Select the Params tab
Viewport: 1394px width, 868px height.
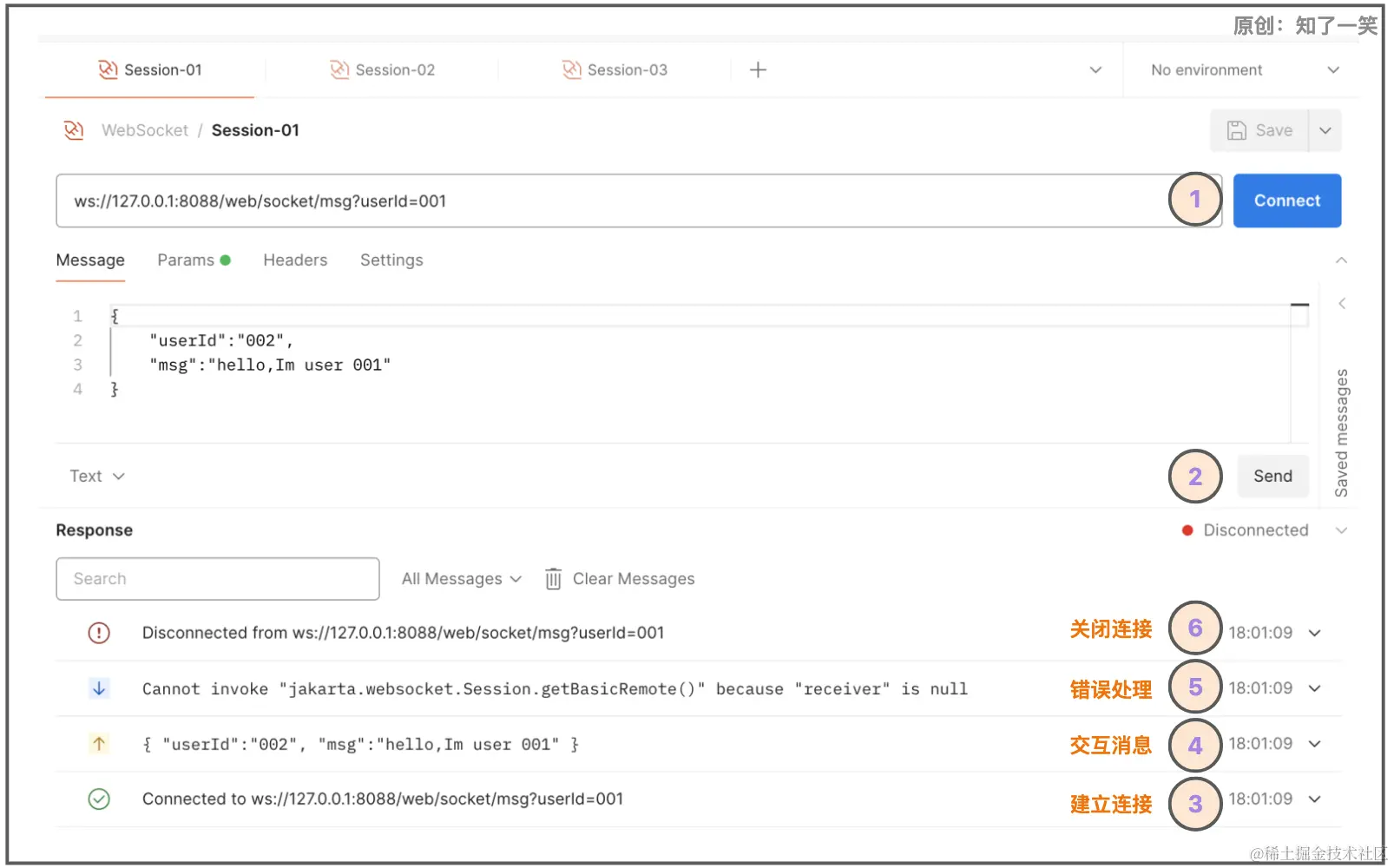tap(194, 260)
